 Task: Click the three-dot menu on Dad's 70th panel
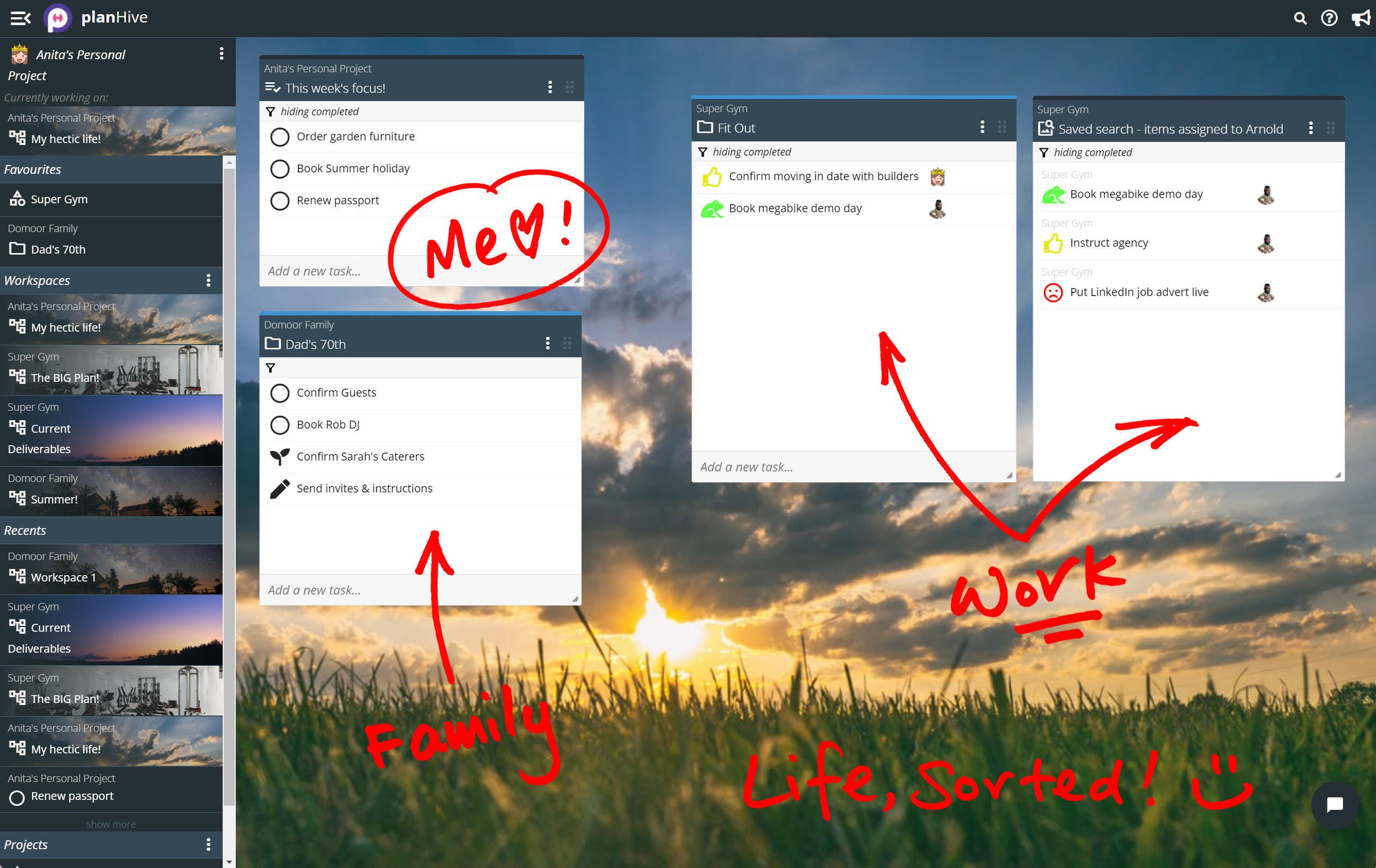[549, 343]
